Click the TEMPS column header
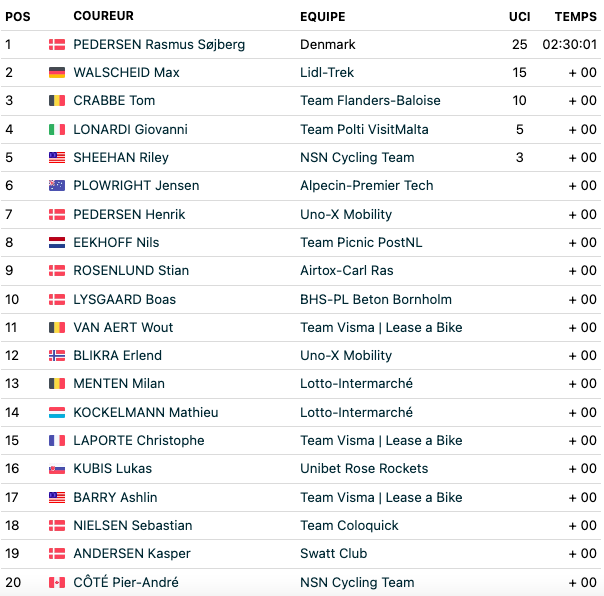The image size is (604, 596). coord(575,17)
